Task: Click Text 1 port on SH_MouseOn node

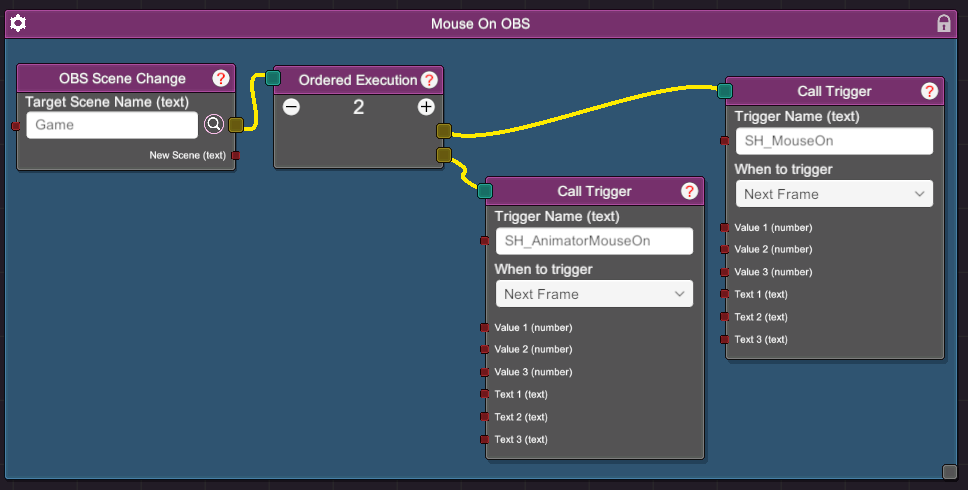Action: (x=725, y=294)
